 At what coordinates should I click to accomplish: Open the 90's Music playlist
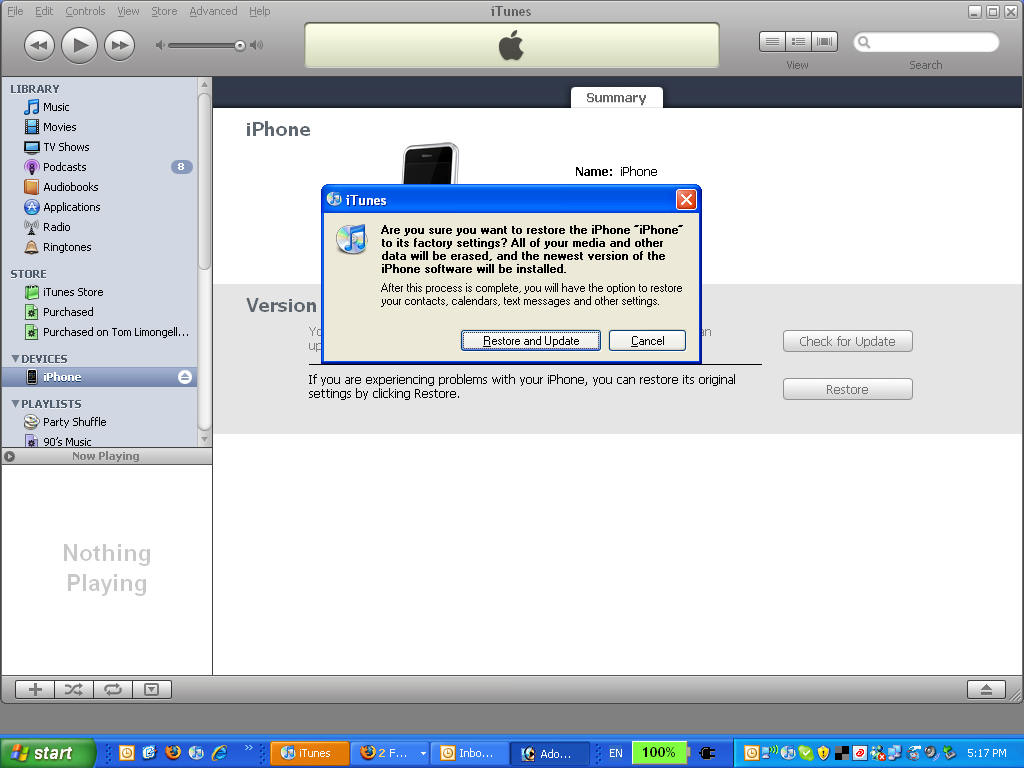pyautogui.click(x=67, y=441)
